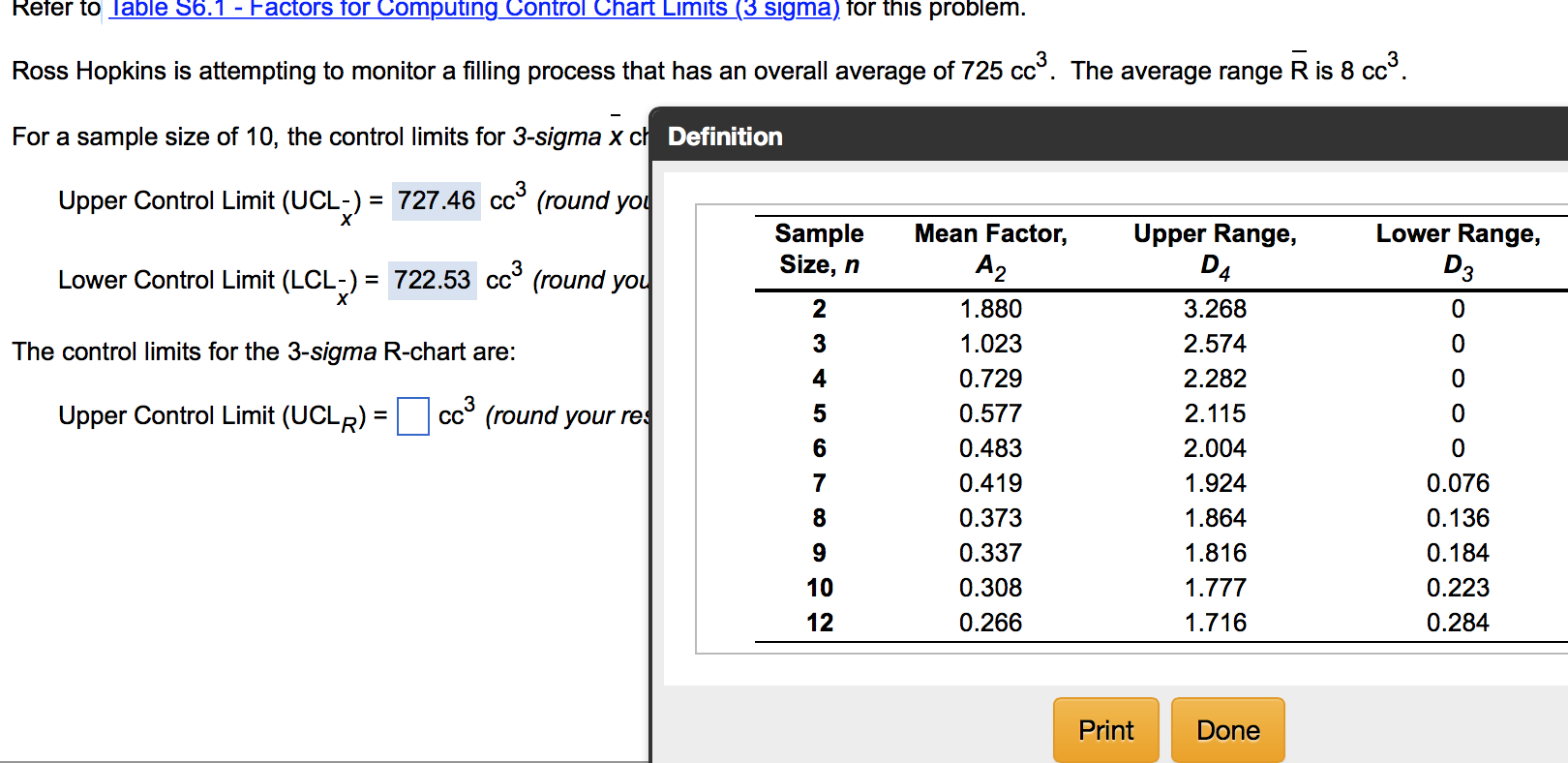1568x763 pixels.
Task: Select the 722.53 lower control limit field
Action: click(x=432, y=281)
